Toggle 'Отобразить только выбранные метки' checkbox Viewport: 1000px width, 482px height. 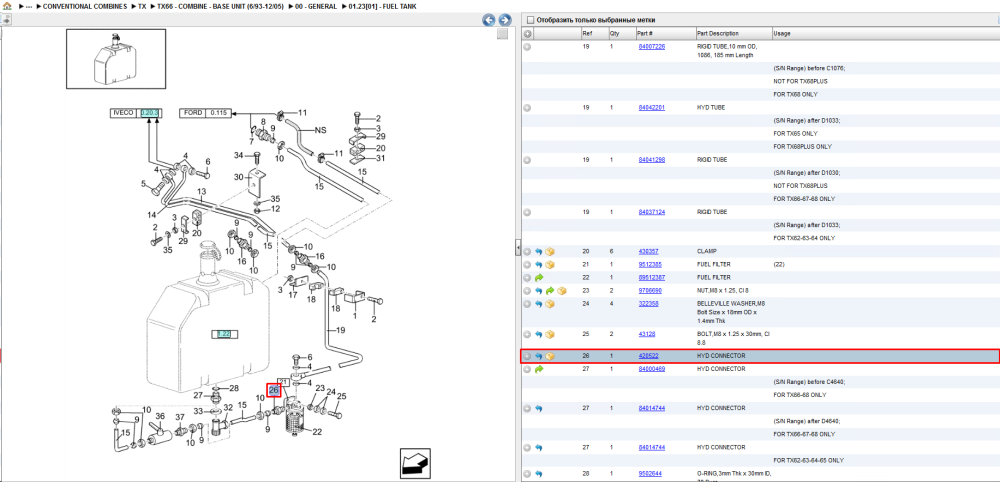pos(531,20)
